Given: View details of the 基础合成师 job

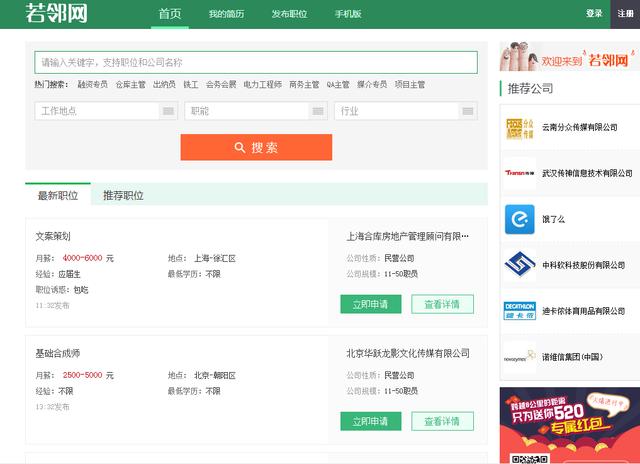Looking at the screenshot, I should [x=442, y=421].
